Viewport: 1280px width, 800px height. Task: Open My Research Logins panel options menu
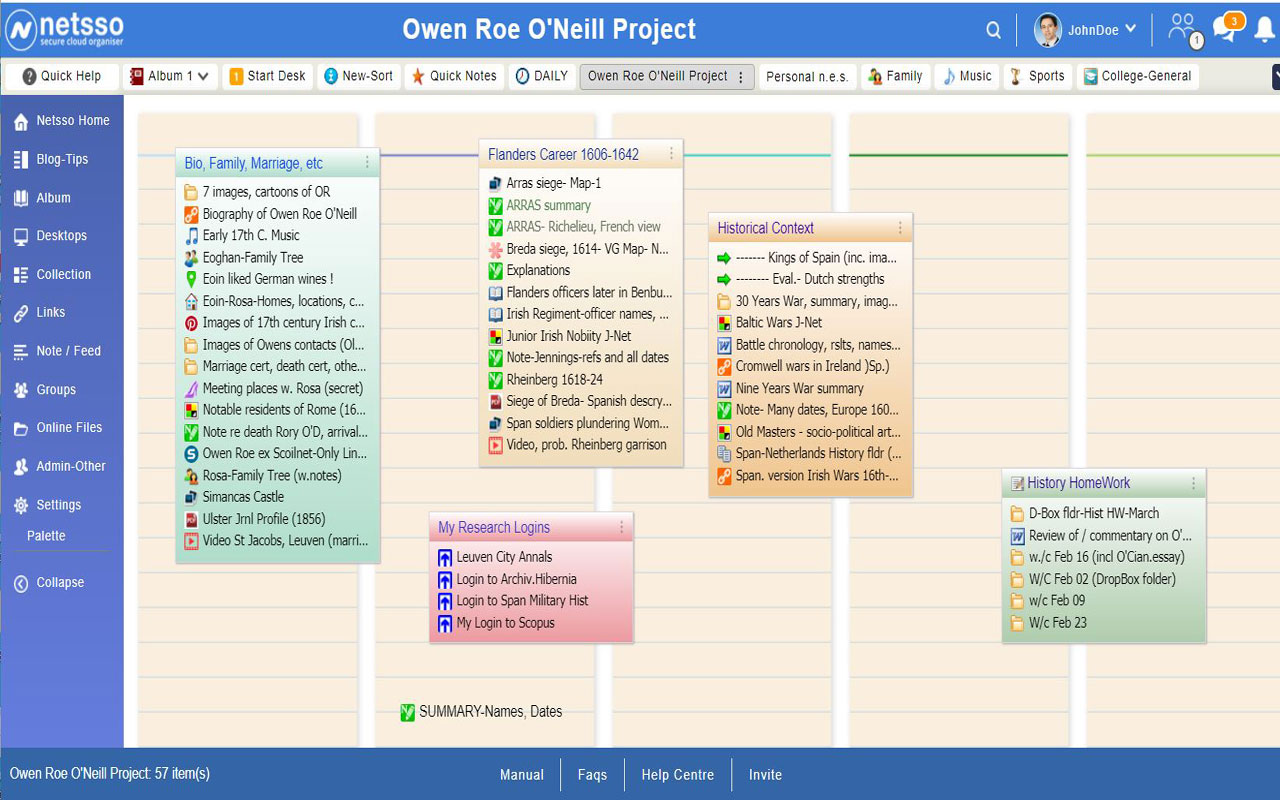(621, 527)
